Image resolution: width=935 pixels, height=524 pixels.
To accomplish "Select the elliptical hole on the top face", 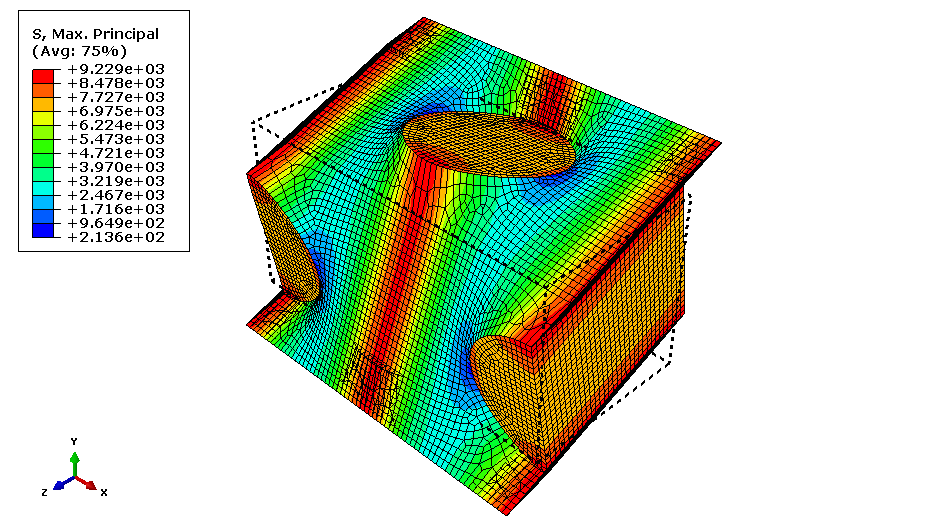I will click(x=489, y=144).
